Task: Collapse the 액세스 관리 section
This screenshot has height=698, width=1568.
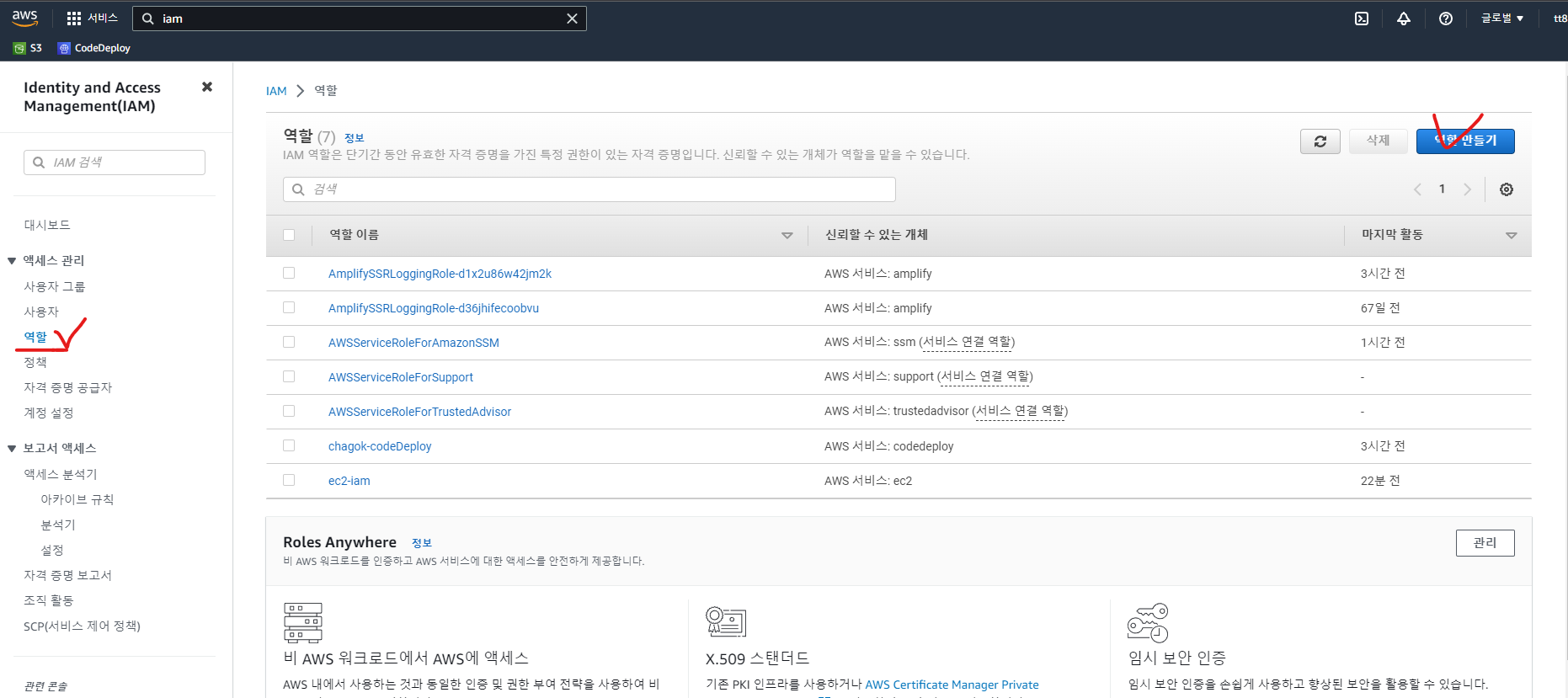Action: (12, 260)
